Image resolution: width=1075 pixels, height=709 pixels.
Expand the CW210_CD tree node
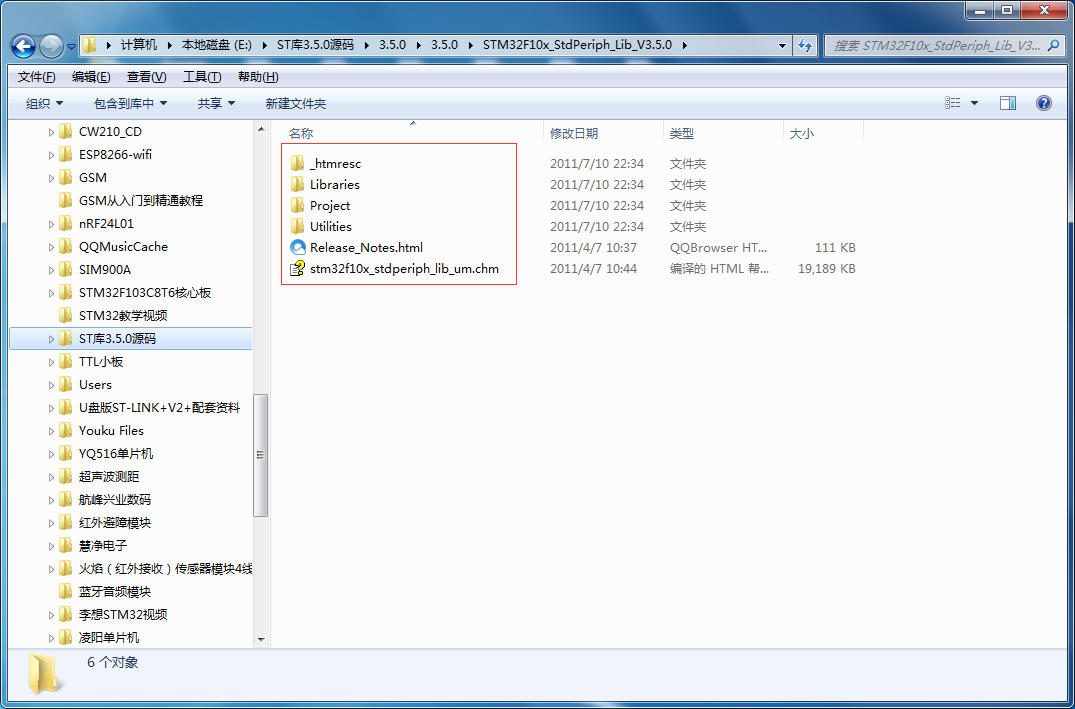pyautogui.click(x=51, y=132)
